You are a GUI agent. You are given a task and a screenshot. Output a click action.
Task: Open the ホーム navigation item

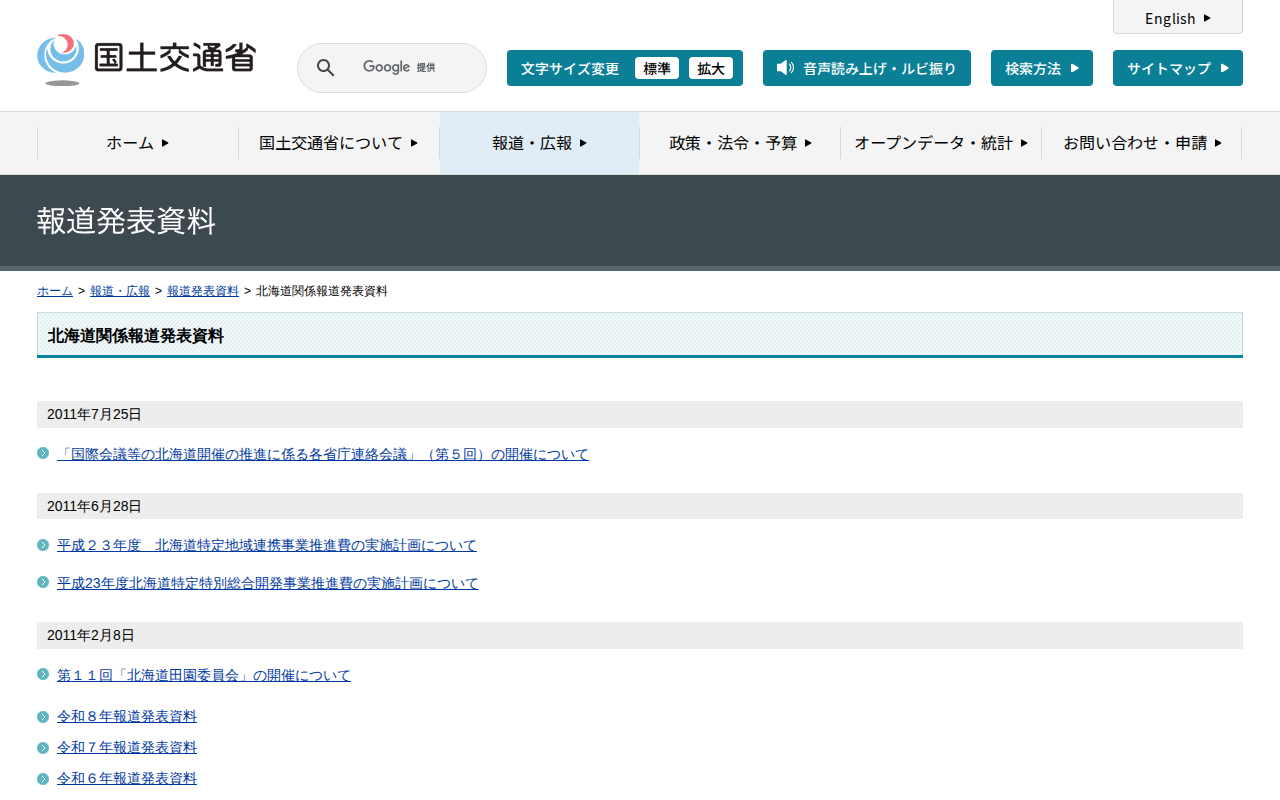click(x=138, y=143)
